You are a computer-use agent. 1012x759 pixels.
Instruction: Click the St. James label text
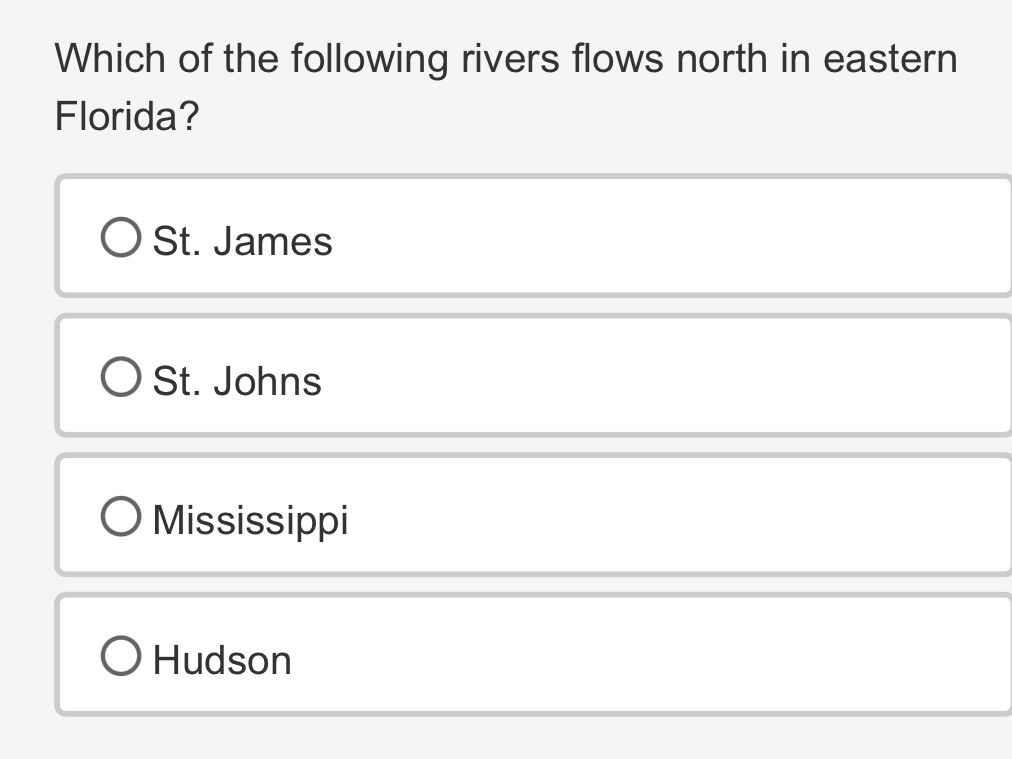click(x=242, y=240)
